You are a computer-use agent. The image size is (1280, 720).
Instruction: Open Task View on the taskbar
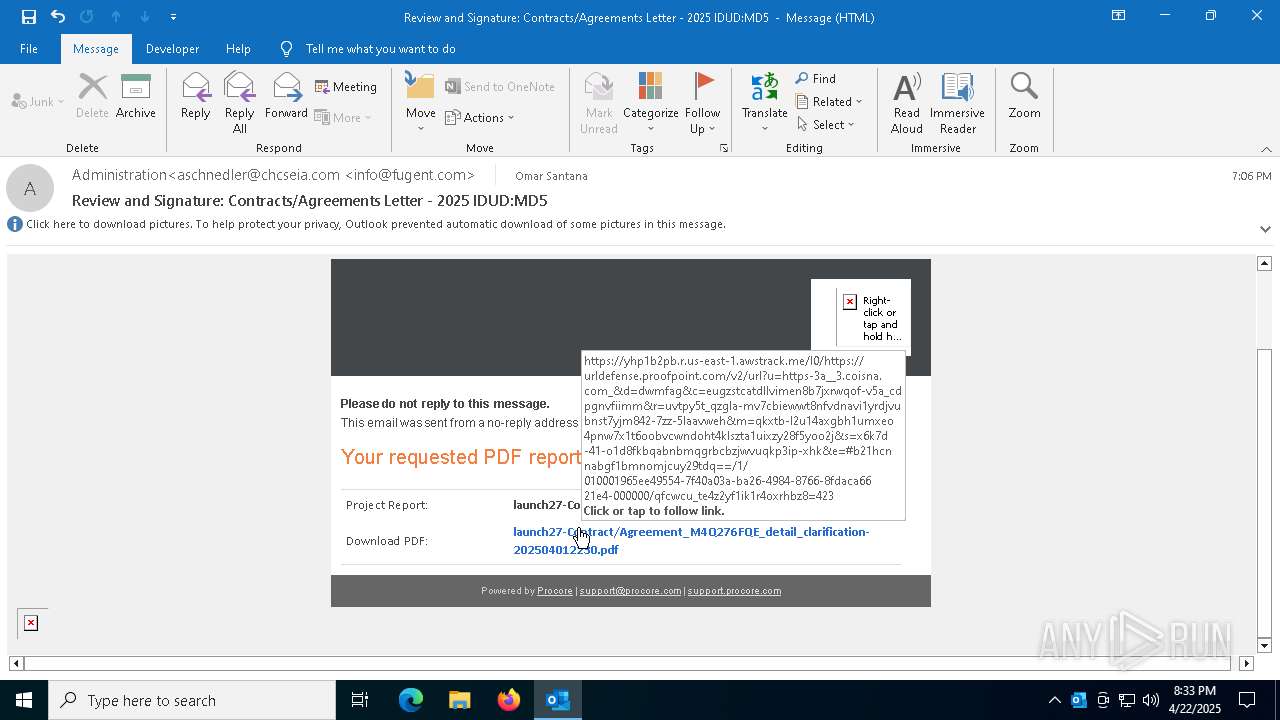pyautogui.click(x=360, y=700)
